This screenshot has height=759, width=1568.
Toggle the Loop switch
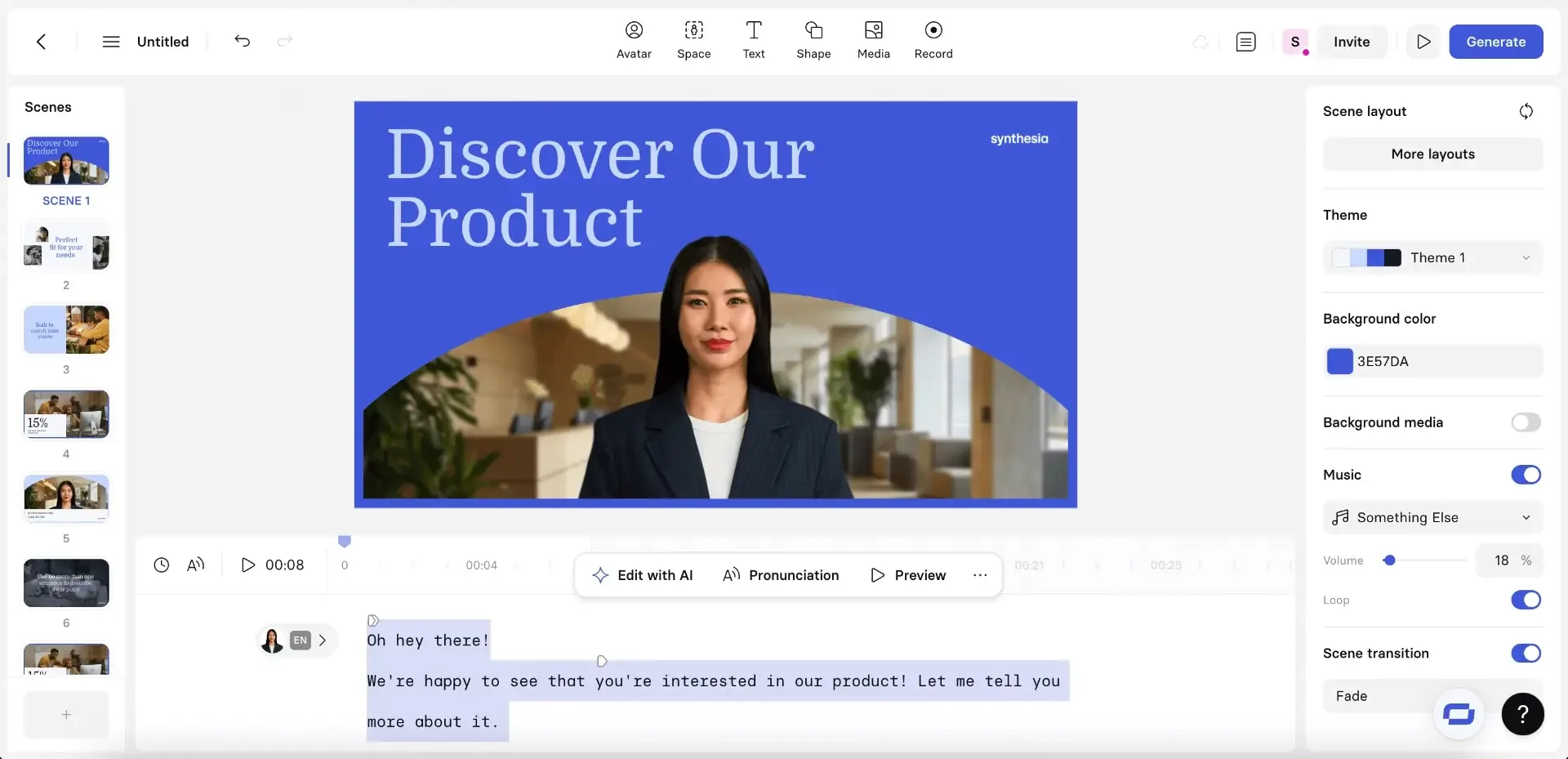point(1526,601)
